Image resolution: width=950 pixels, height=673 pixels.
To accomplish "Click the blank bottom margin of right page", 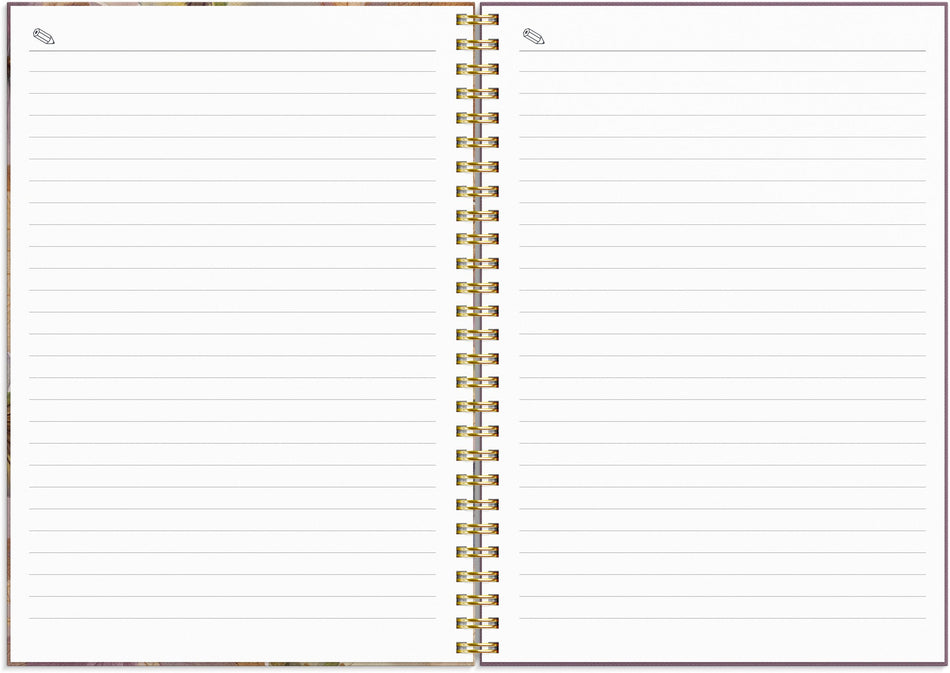I will click(722, 641).
